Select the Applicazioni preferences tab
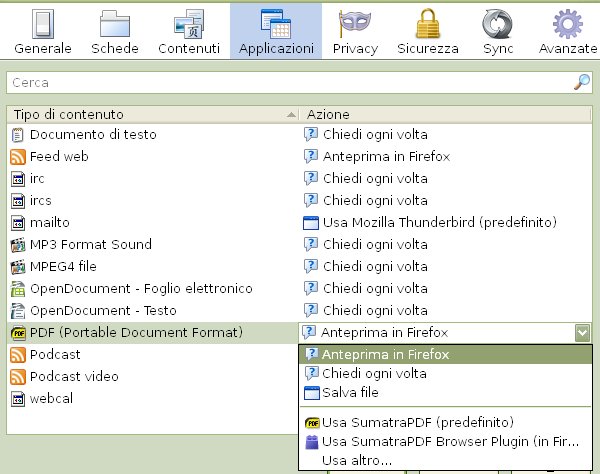The height and width of the screenshot is (474, 600). (276, 32)
